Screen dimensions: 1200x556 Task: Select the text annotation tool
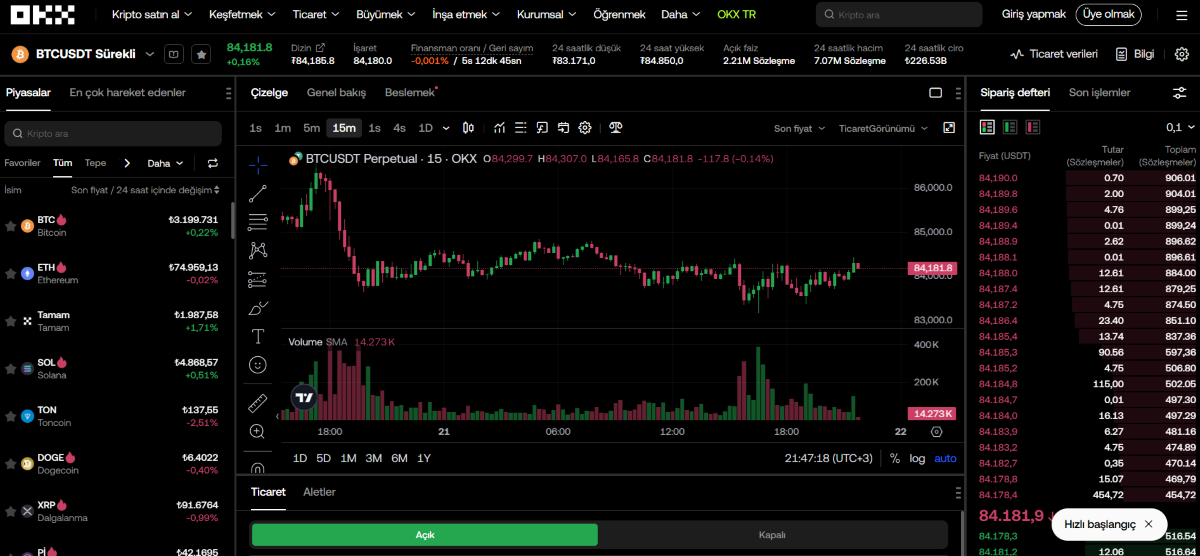tap(257, 336)
